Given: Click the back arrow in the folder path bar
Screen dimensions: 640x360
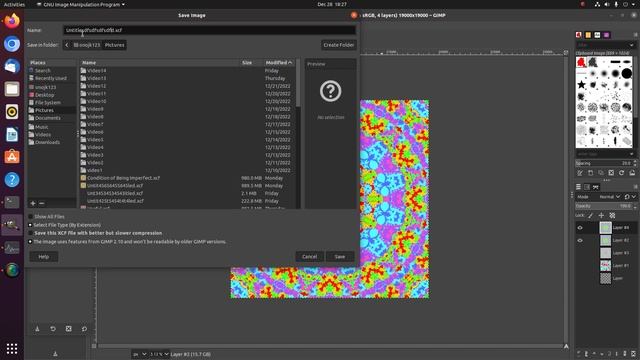Looking at the screenshot, I should pos(67,45).
